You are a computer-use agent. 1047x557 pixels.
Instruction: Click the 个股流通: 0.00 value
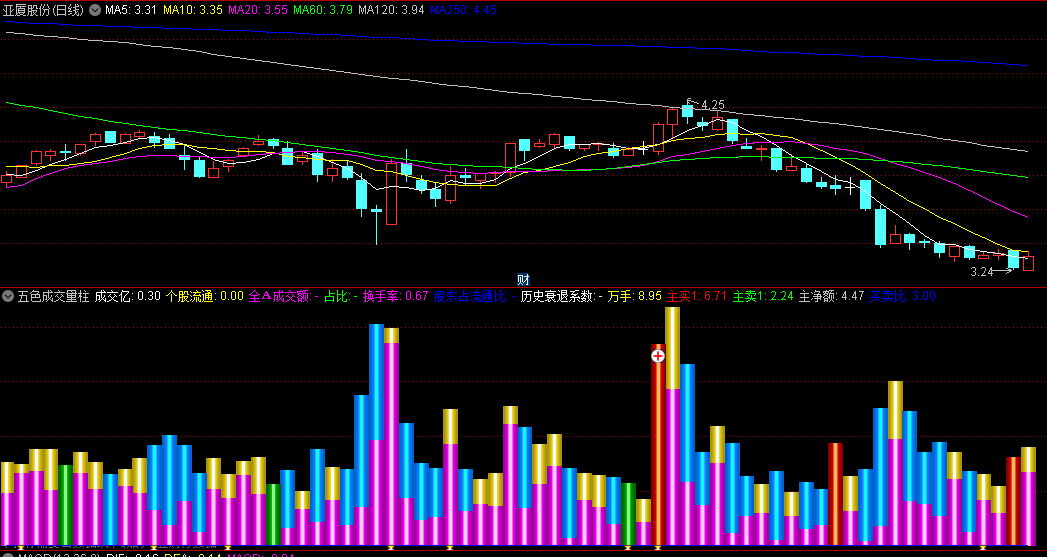pyautogui.click(x=204, y=296)
